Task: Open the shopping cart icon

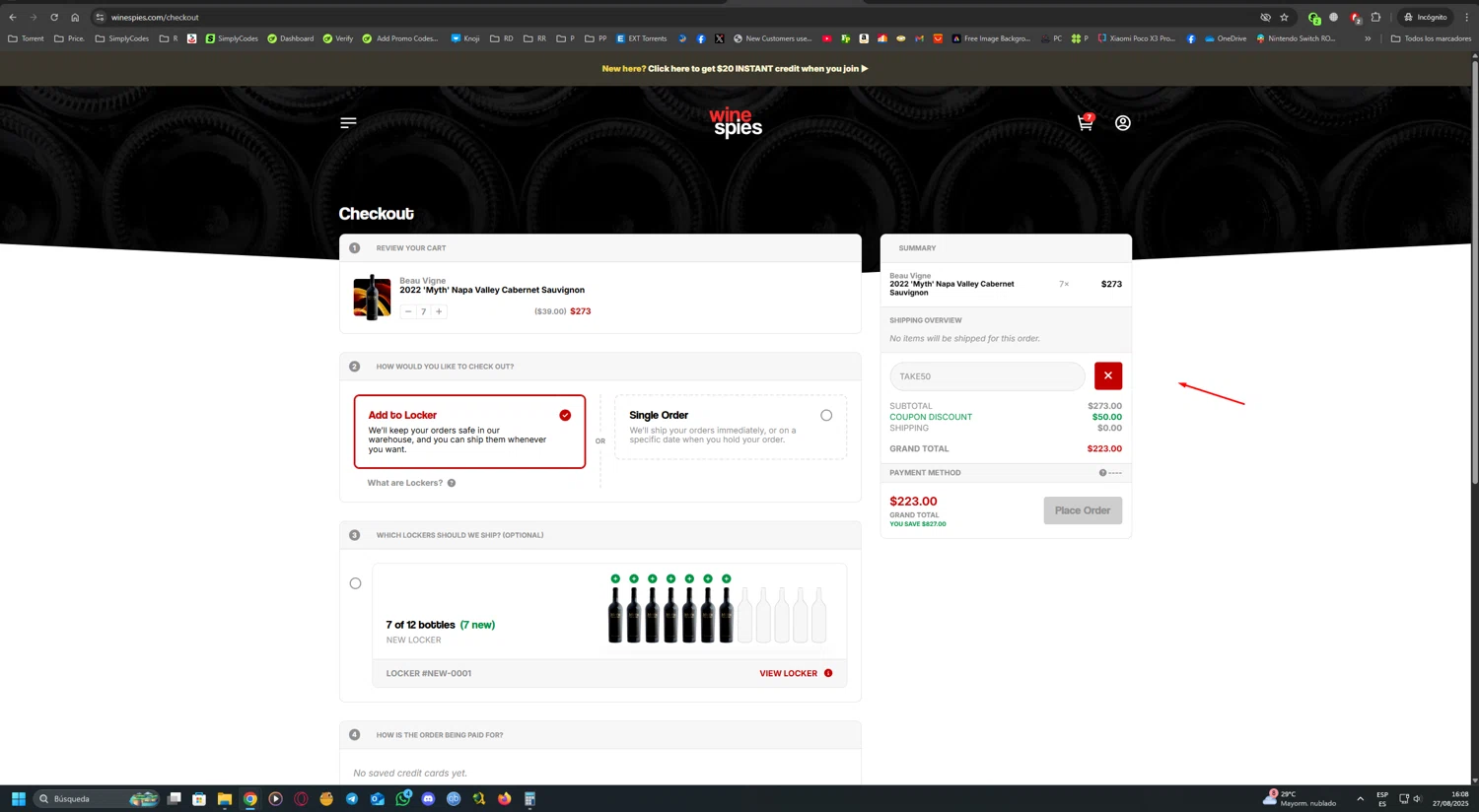Action: point(1086,122)
